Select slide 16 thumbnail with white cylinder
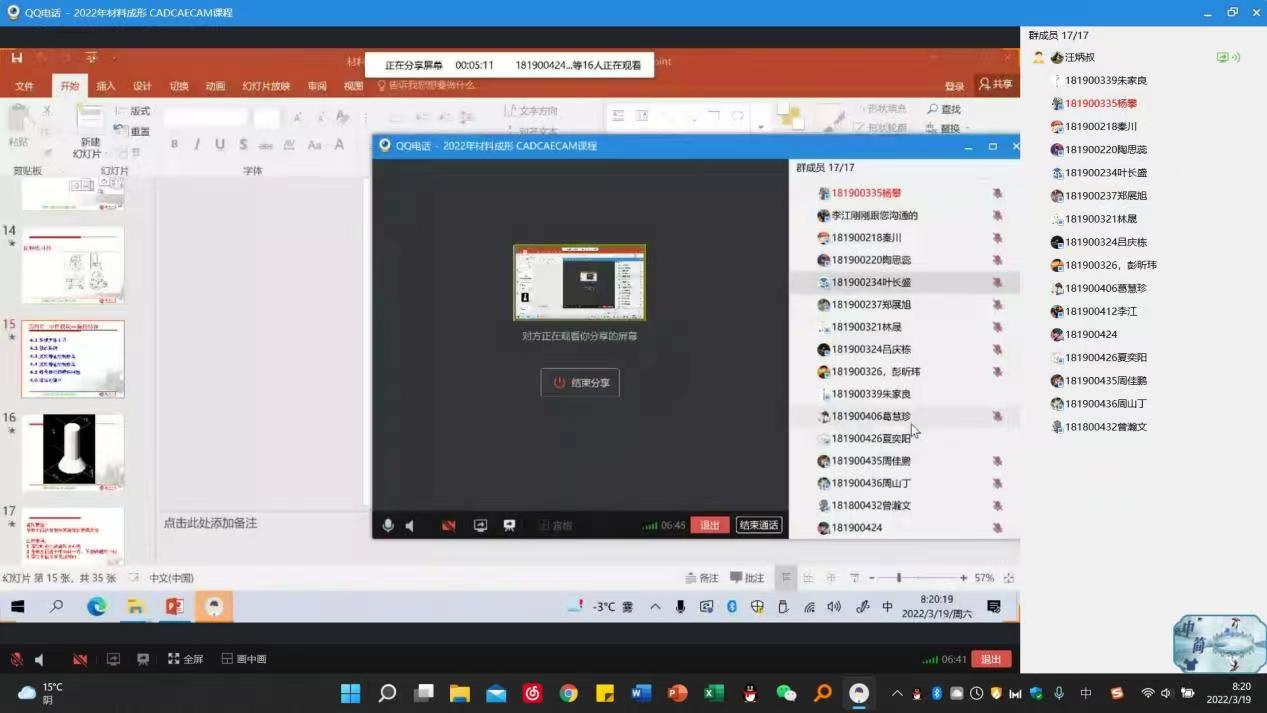 point(71,451)
